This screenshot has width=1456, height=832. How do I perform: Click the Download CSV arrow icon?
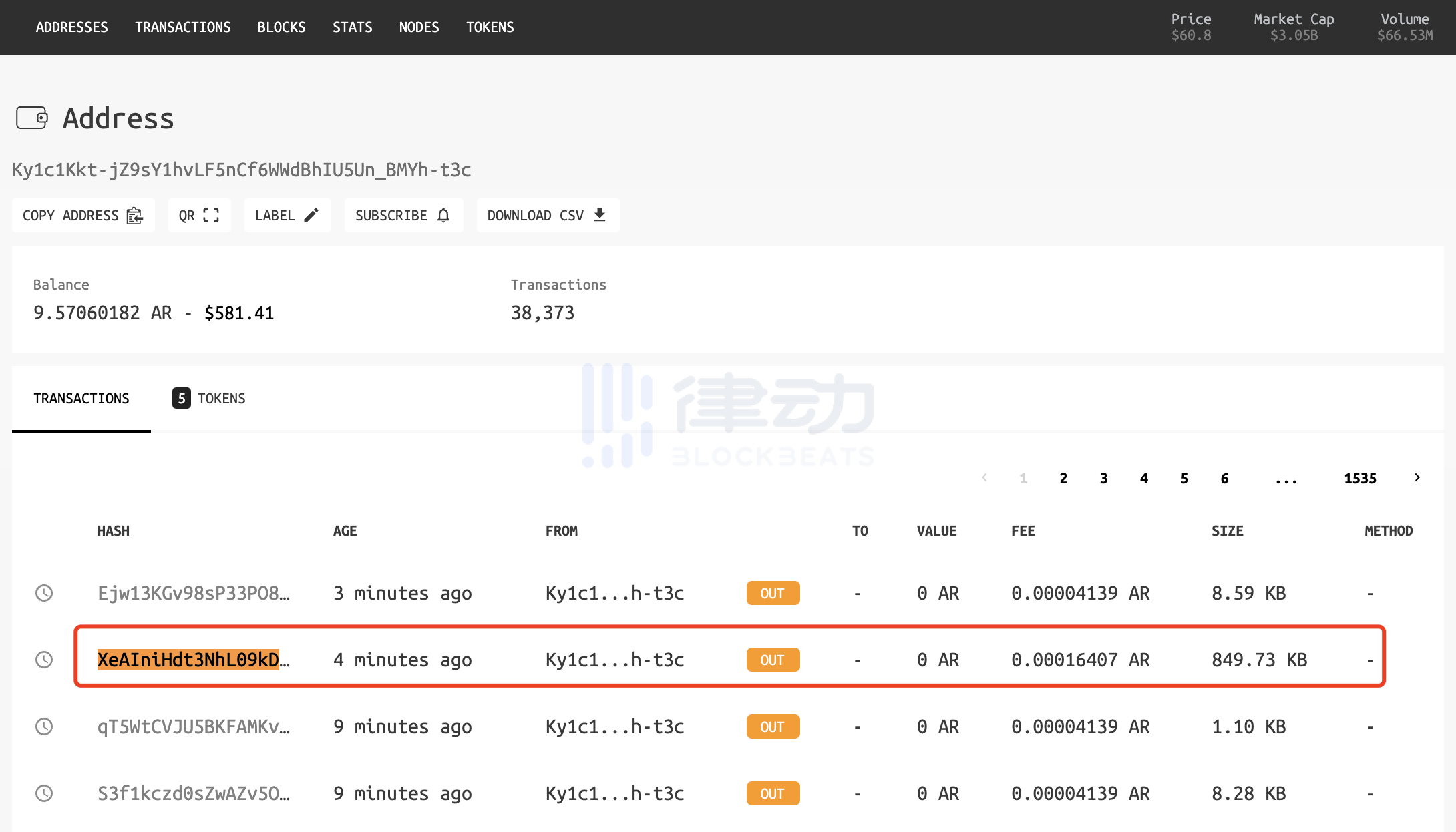pyautogui.click(x=600, y=214)
